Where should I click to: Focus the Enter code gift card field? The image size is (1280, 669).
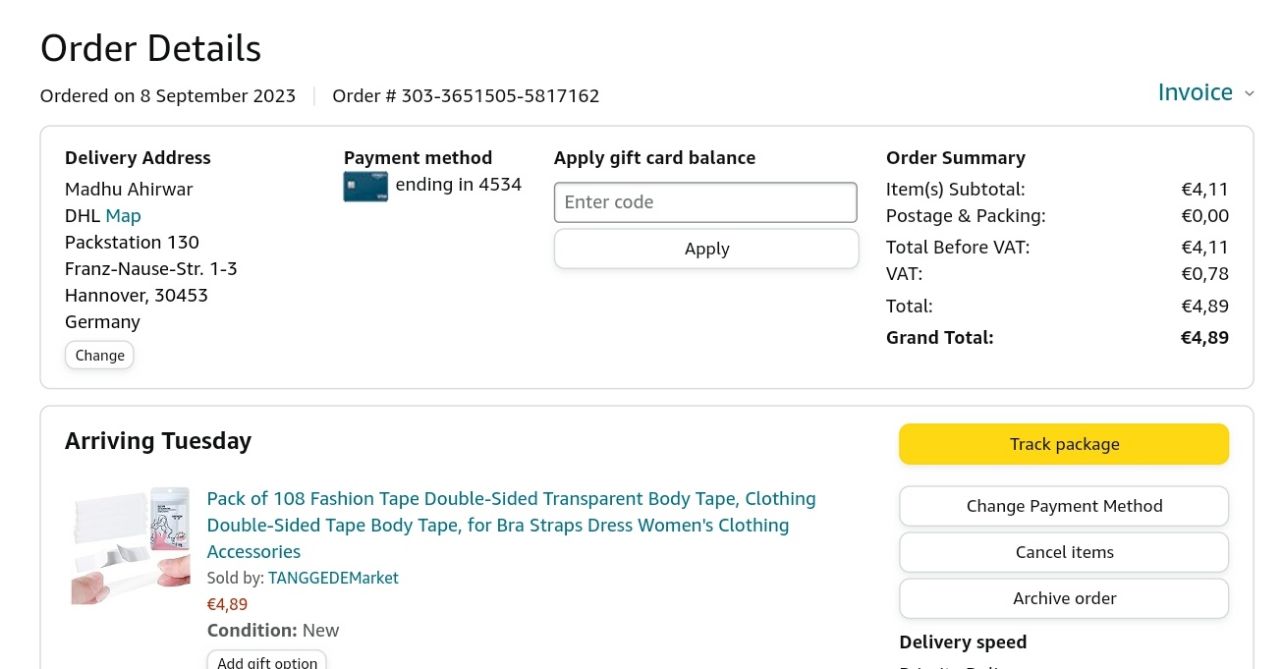pyautogui.click(x=705, y=202)
